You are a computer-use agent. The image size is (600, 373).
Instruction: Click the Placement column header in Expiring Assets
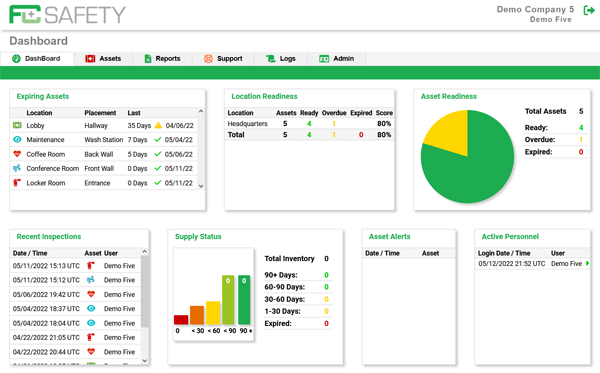pos(100,113)
